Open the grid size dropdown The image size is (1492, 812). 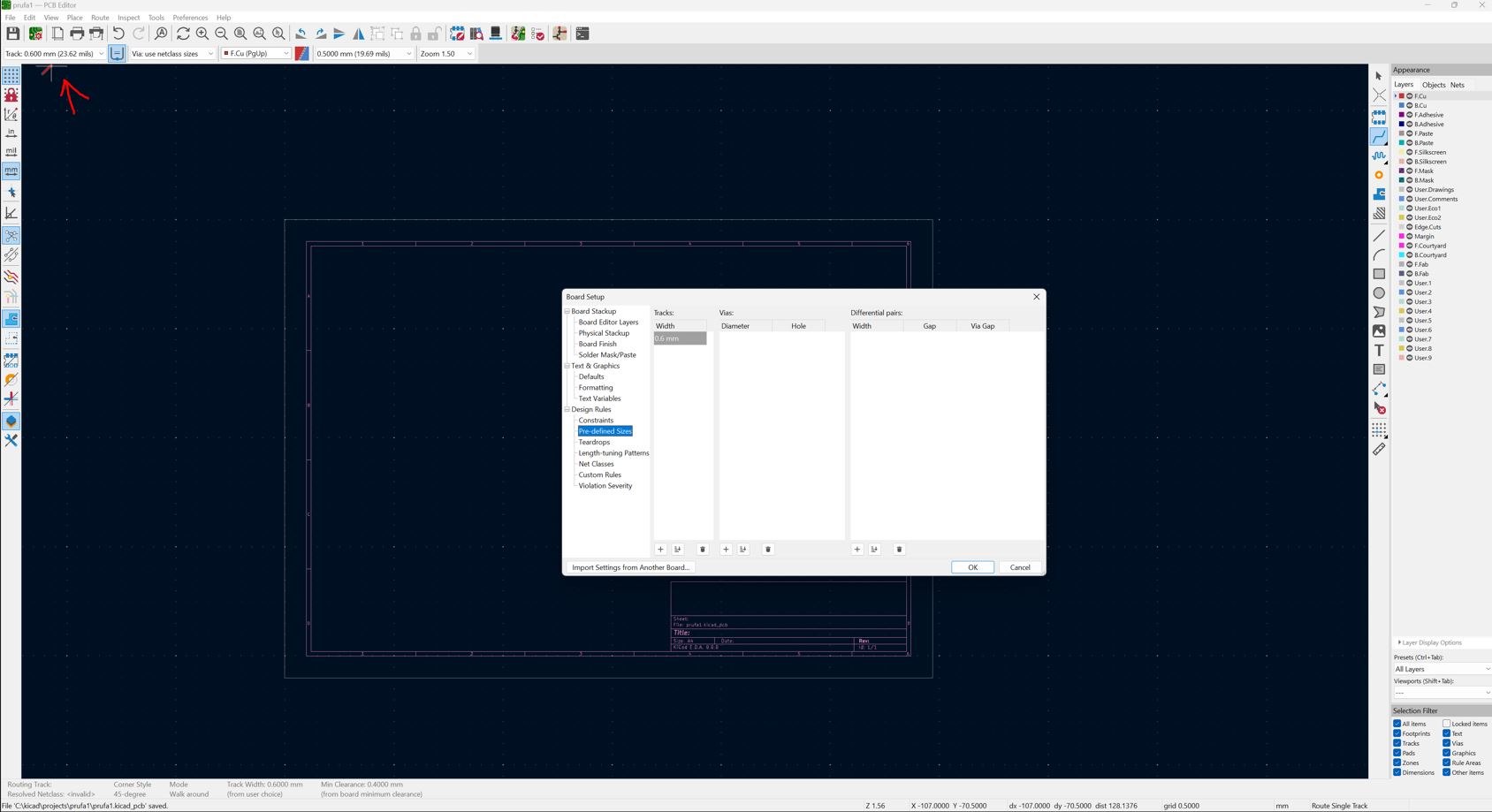click(363, 54)
